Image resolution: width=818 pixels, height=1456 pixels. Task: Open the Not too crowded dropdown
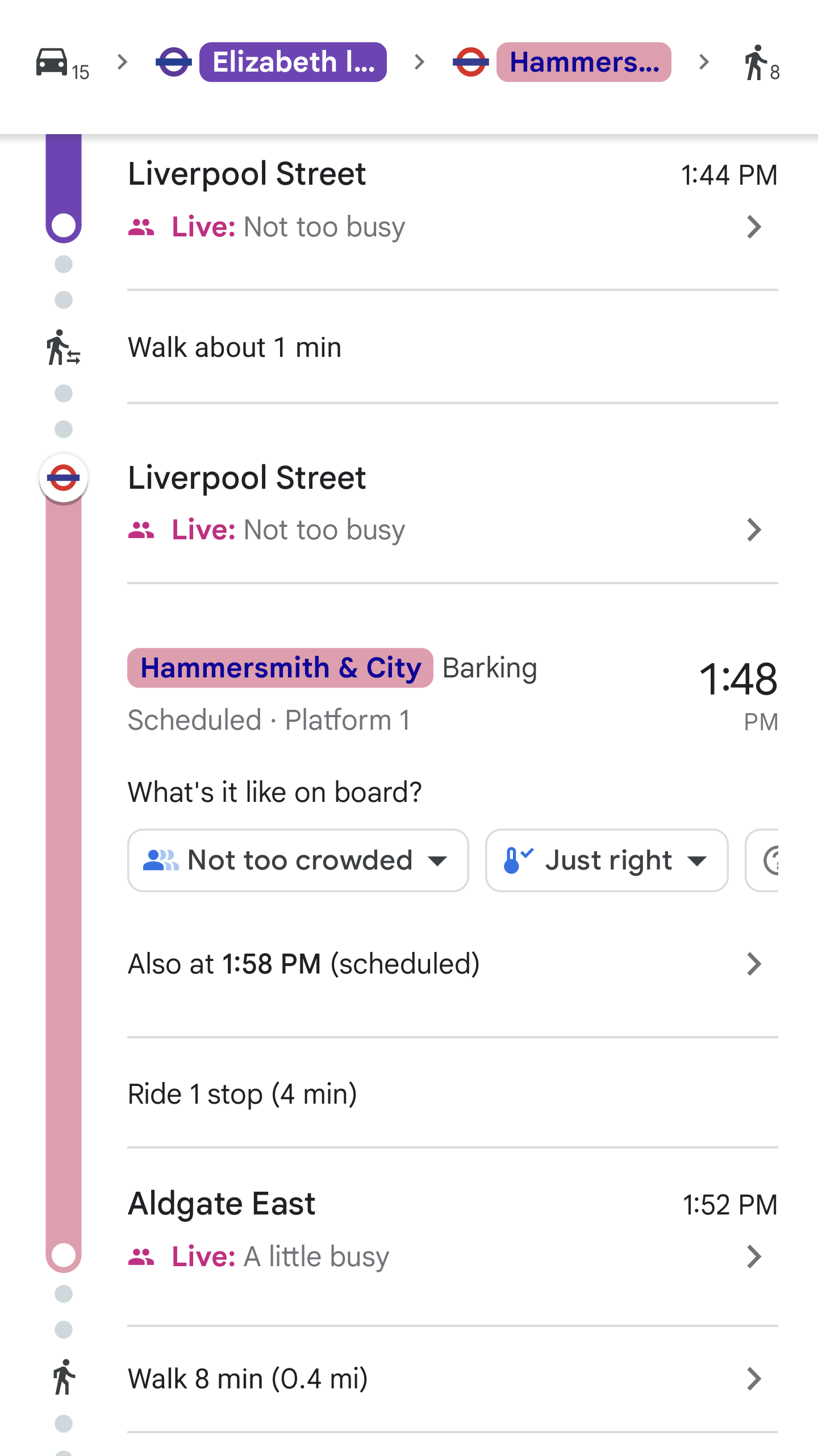pos(298,860)
